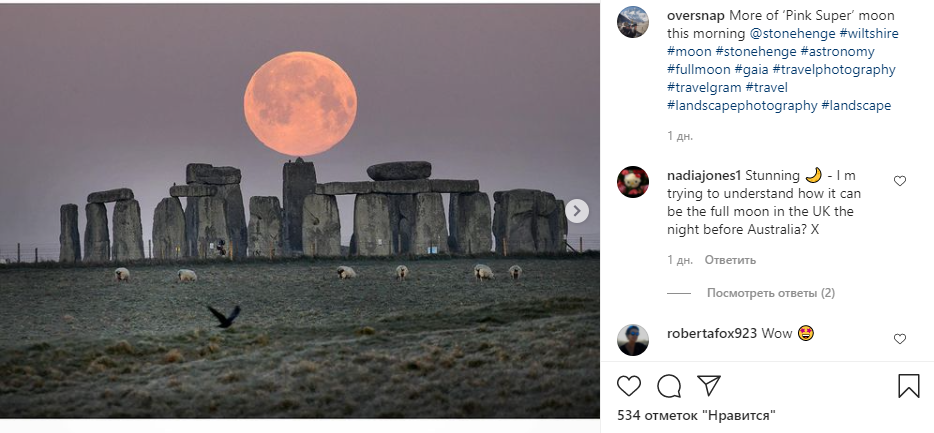Open robertafox923 profile picture

[633, 340]
